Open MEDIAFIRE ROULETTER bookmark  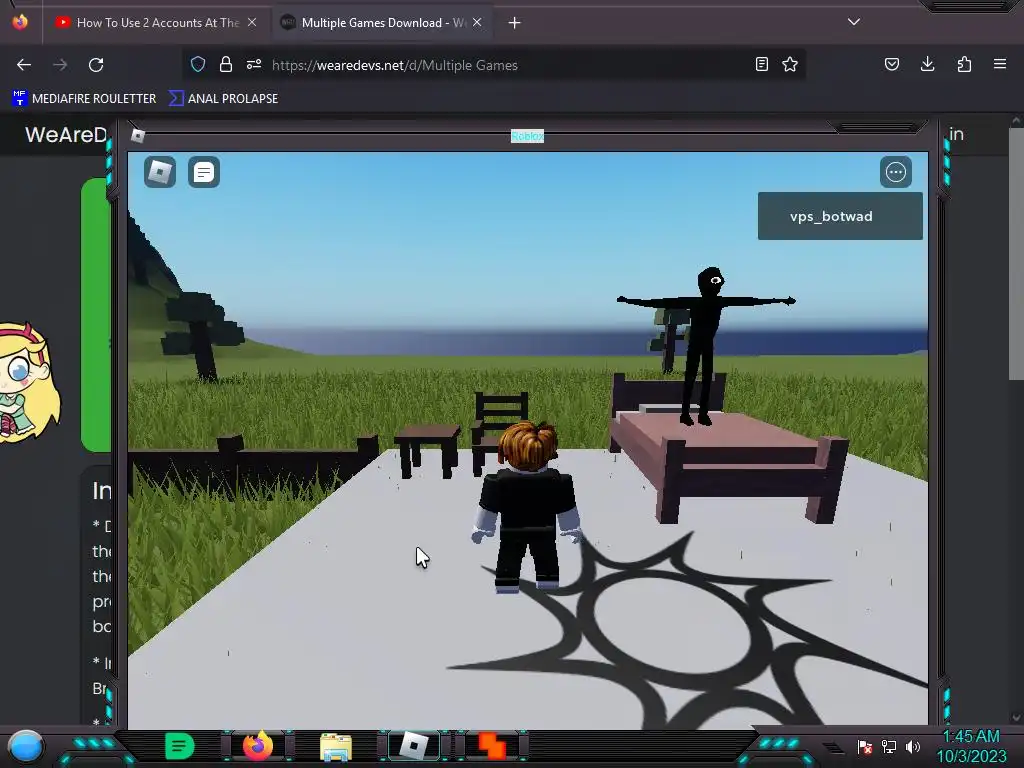[84, 99]
